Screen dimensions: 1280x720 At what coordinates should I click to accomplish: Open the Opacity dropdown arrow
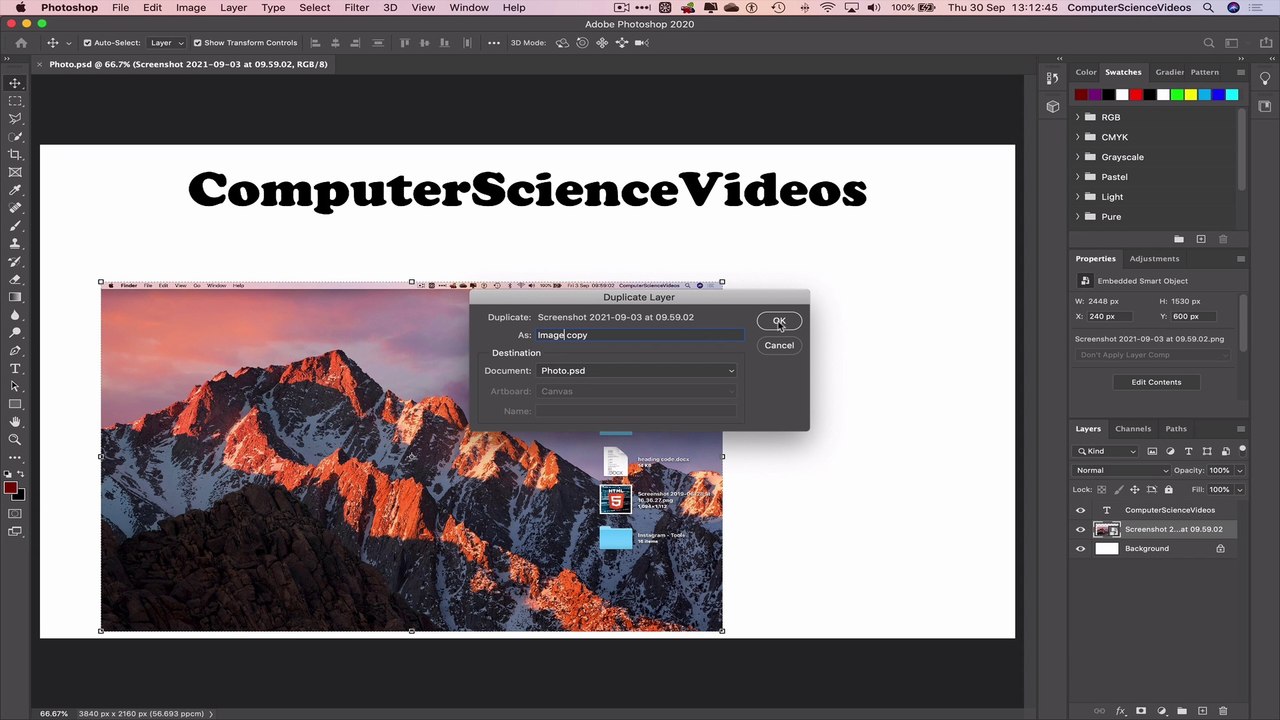(x=1240, y=470)
